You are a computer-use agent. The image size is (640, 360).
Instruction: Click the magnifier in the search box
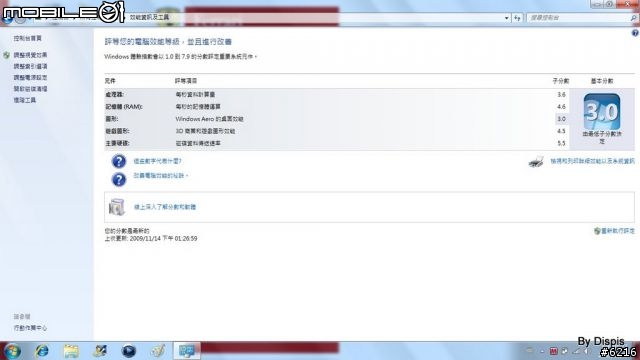633,18
